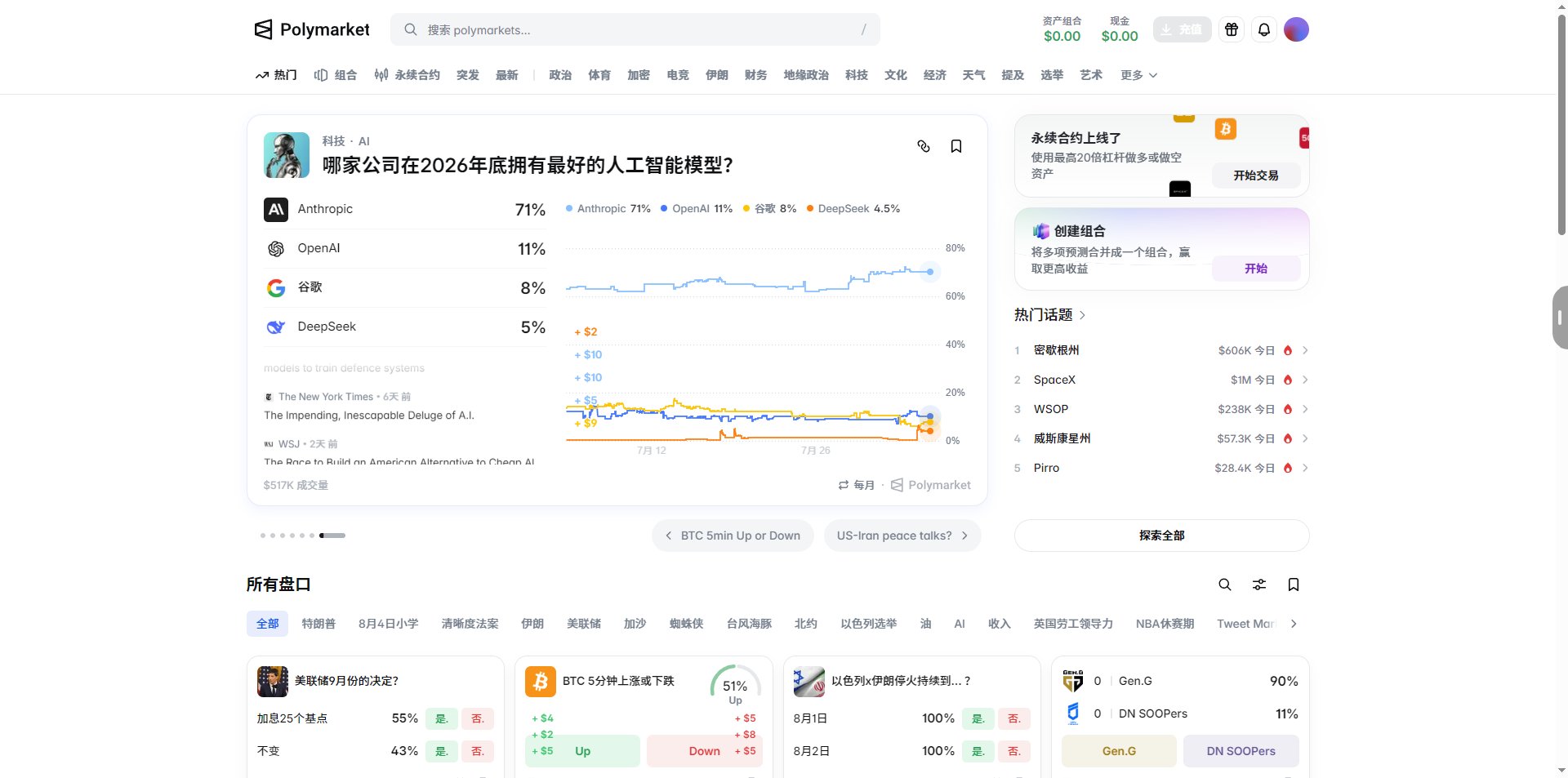Buy 是 for the 8月1日 outcome

click(978, 718)
